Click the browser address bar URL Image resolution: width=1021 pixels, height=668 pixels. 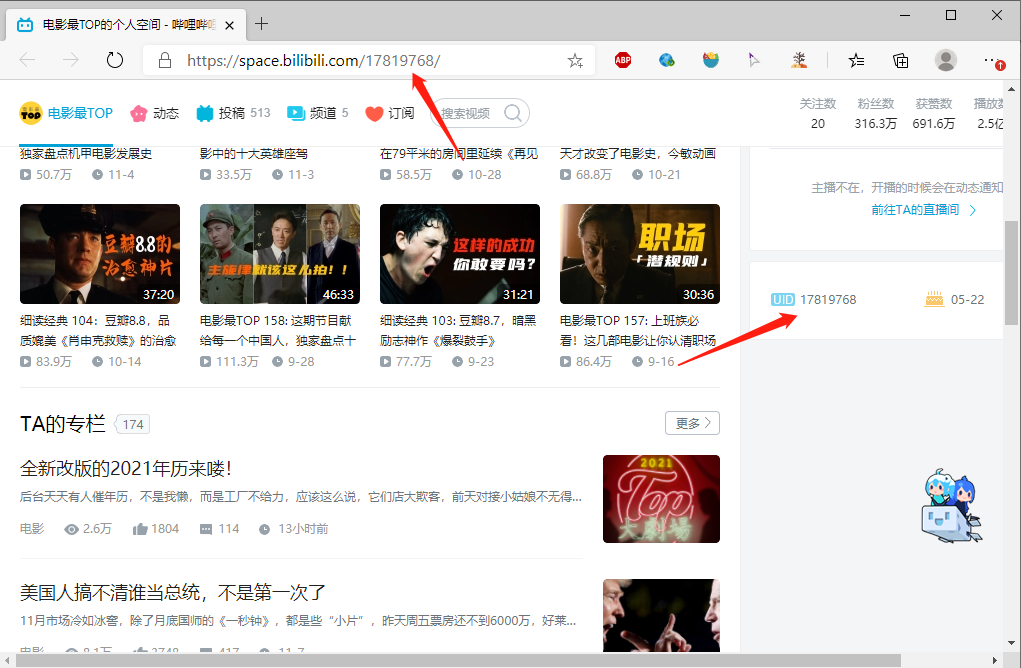tap(313, 61)
